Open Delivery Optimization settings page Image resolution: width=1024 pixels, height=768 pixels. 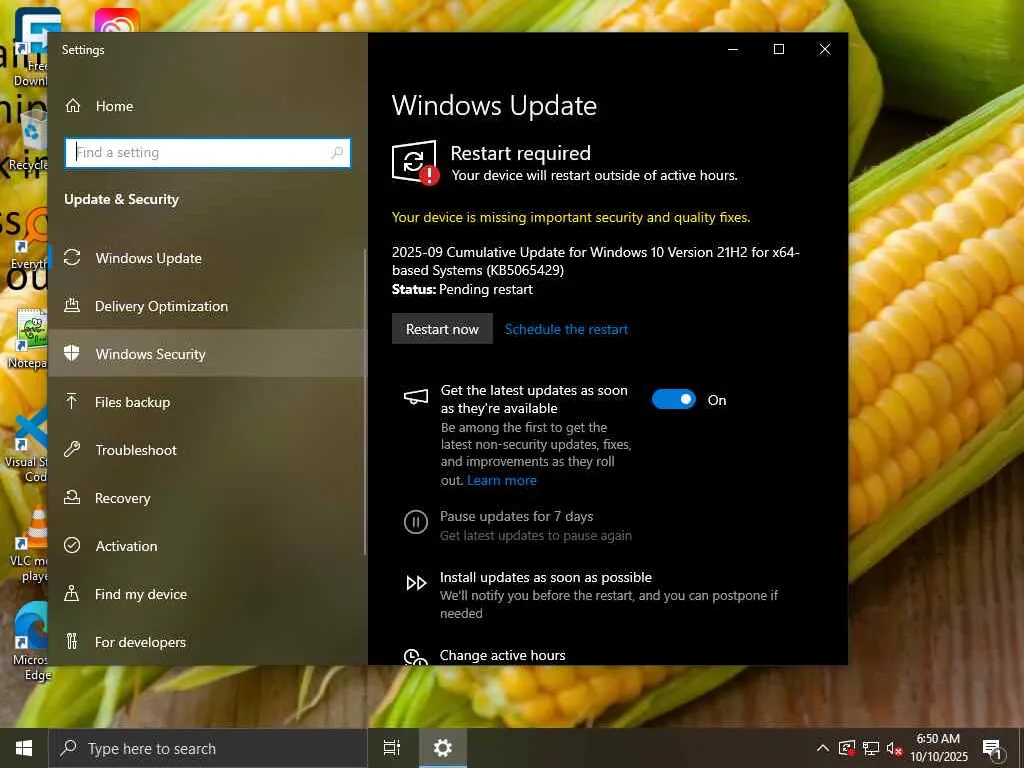206,306
